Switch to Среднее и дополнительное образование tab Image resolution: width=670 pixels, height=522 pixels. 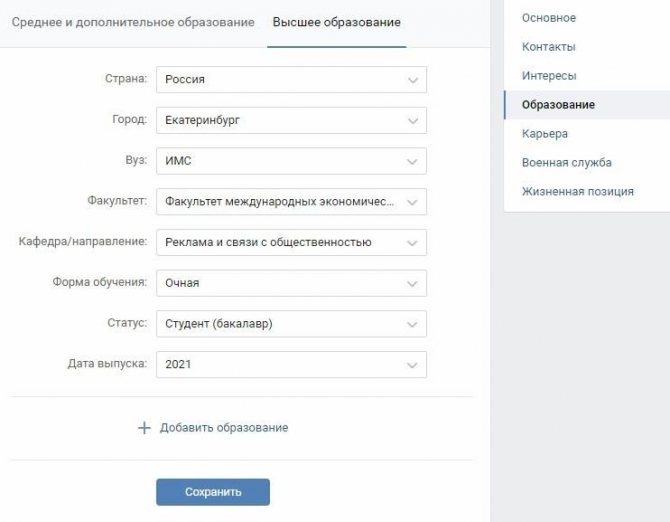click(133, 22)
